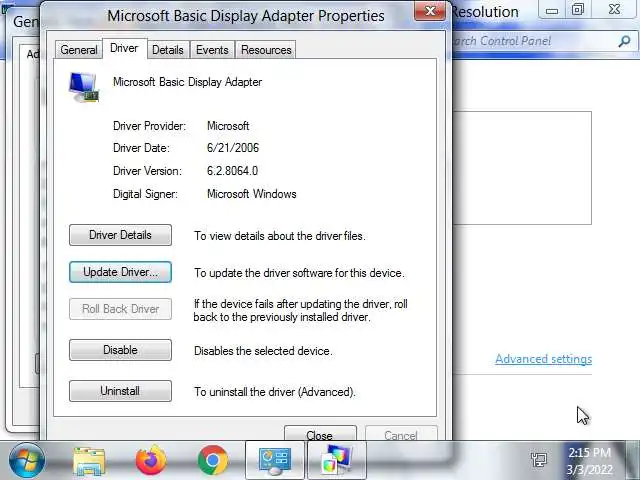
Task: Select the Driver tab
Action: [124, 48]
